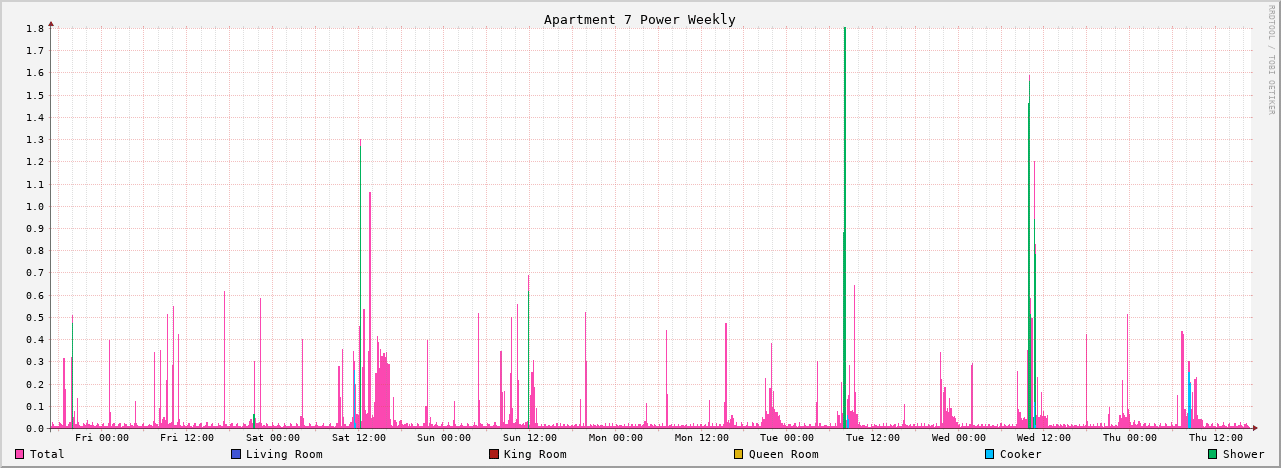The width and height of the screenshot is (1281, 468).
Task: Click the Wed 12:00 time axis label
Action: point(1044,438)
